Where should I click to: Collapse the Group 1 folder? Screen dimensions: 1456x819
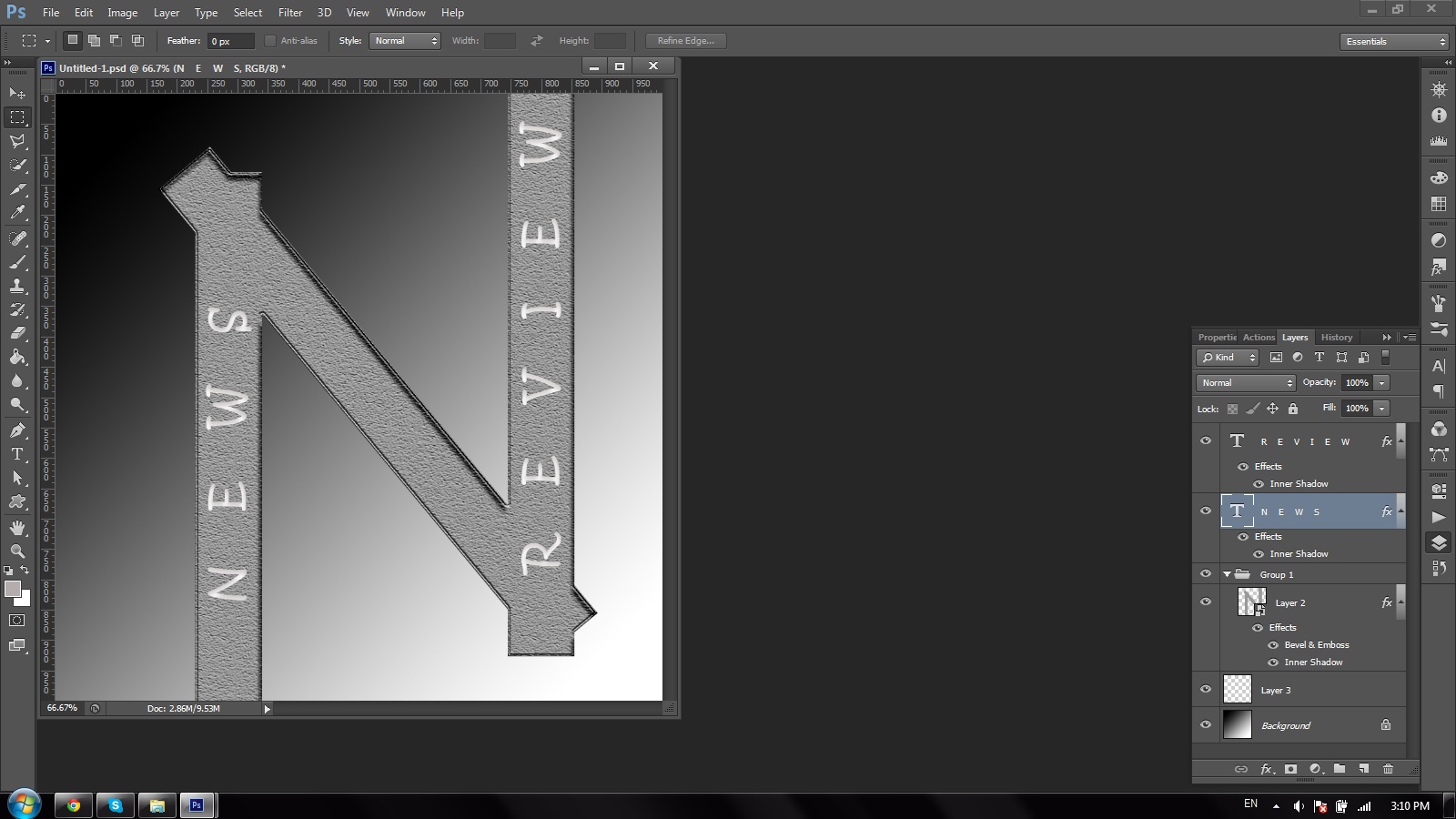tap(1227, 574)
